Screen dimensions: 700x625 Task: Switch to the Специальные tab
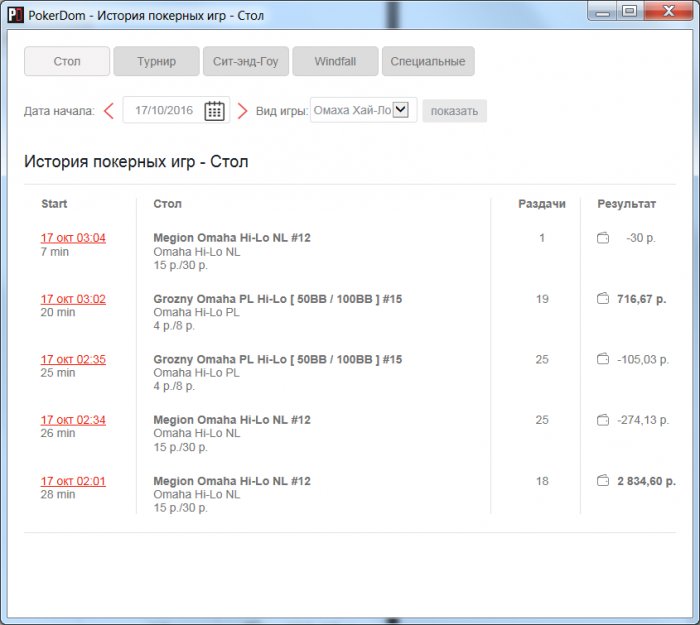coord(428,61)
